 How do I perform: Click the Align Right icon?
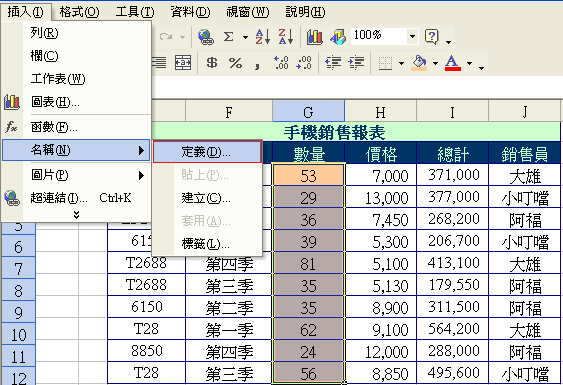159,62
